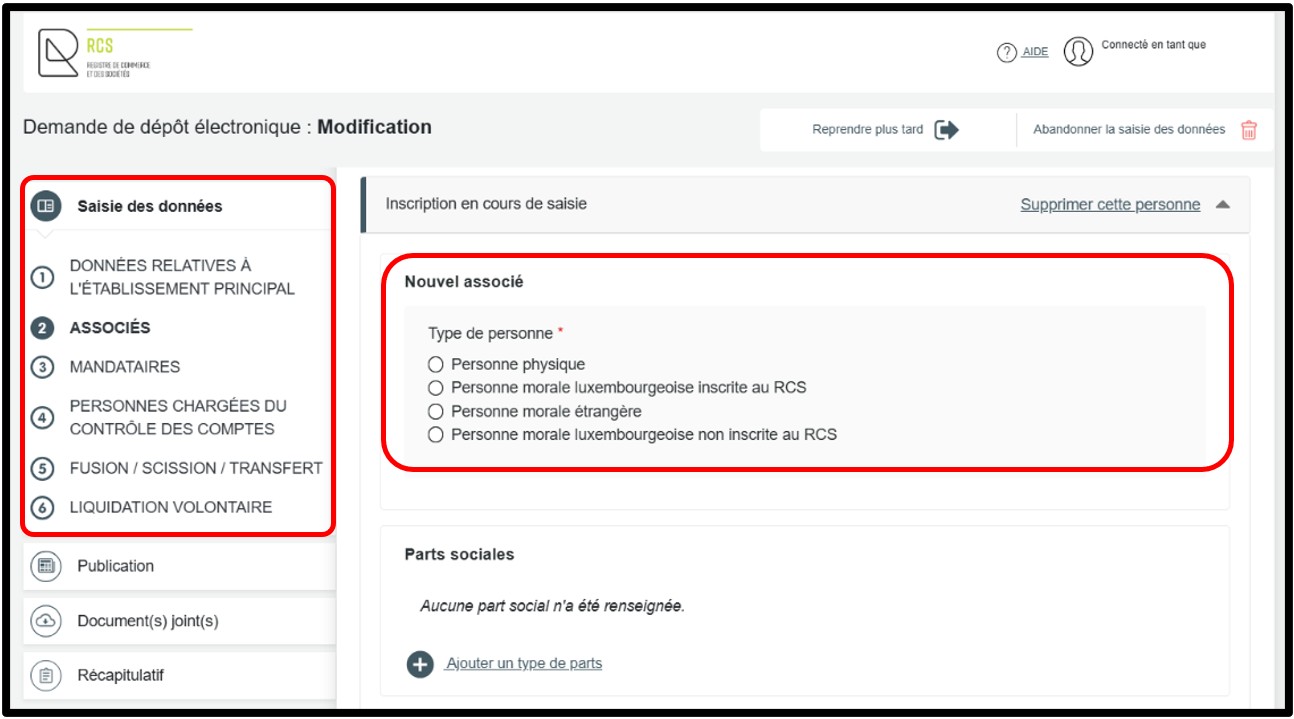Click the plus icon to add parts type
Image resolution: width=1294 pixels, height=719 pixels.
click(420, 664)
